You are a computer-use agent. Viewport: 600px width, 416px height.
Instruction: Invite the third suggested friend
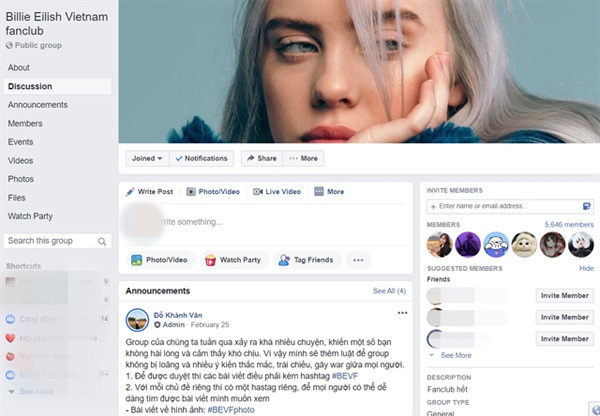(x=565, y=339)
